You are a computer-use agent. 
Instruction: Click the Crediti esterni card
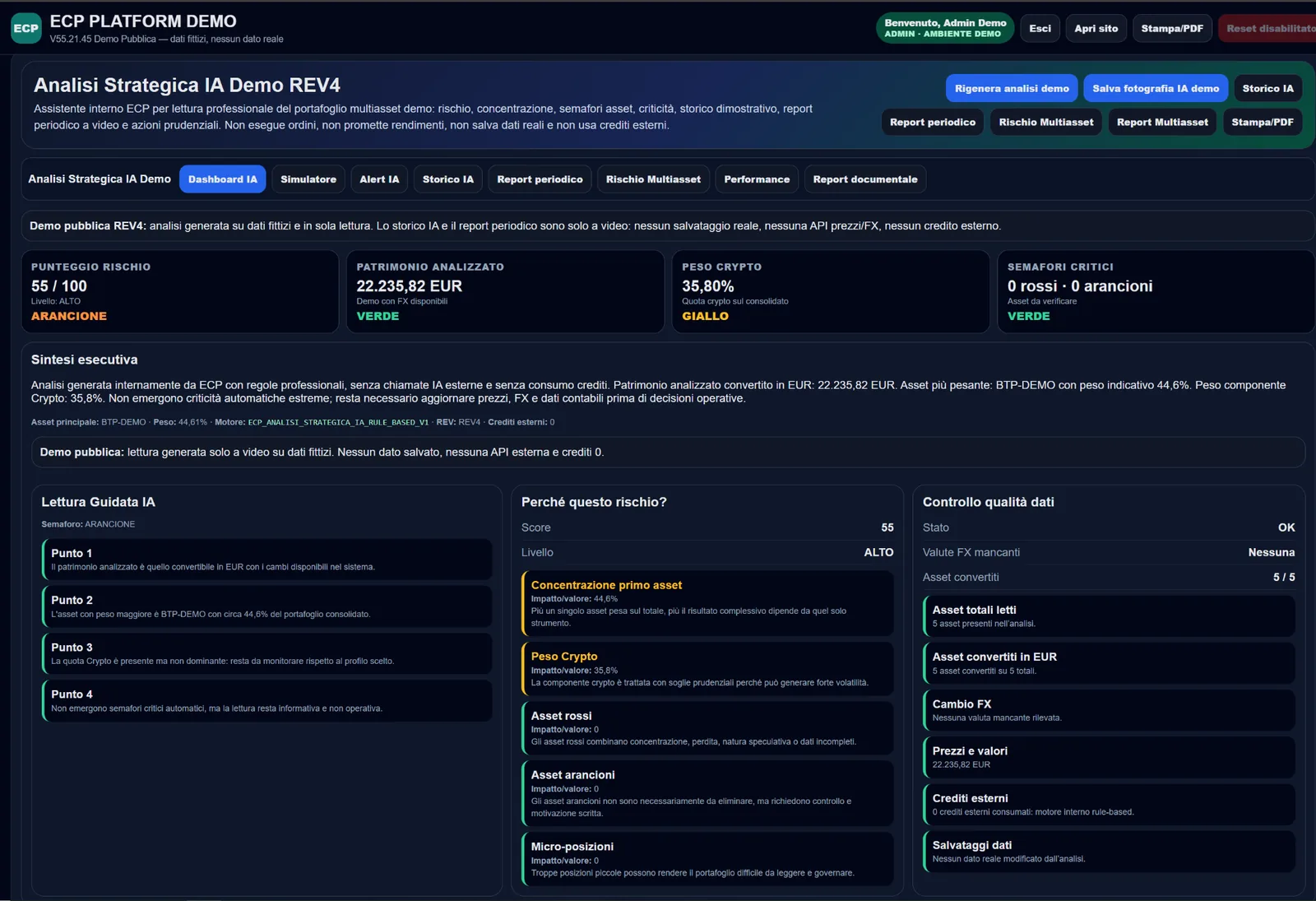pyautogui.click(x=1109, y=804)
